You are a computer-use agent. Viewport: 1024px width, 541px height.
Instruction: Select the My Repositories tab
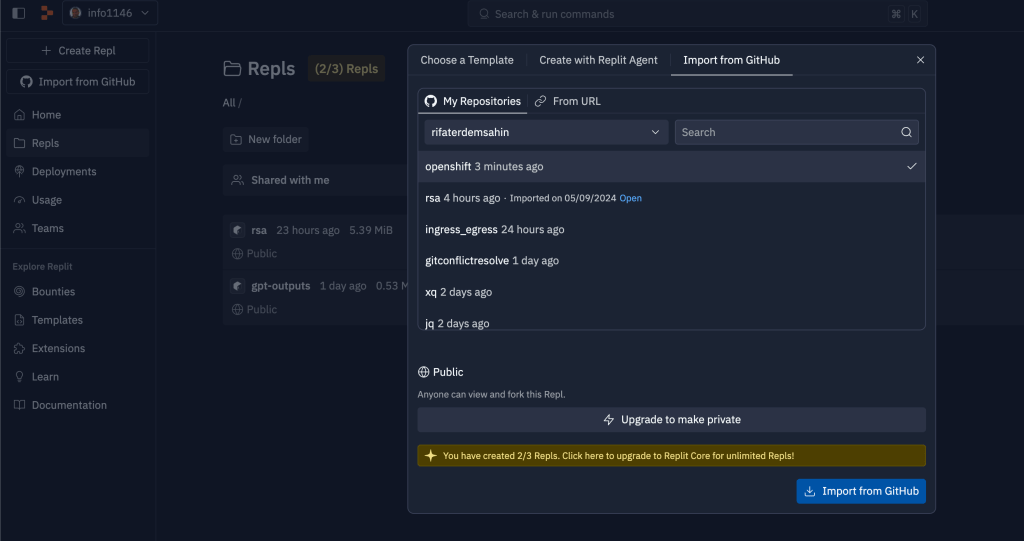473,101
